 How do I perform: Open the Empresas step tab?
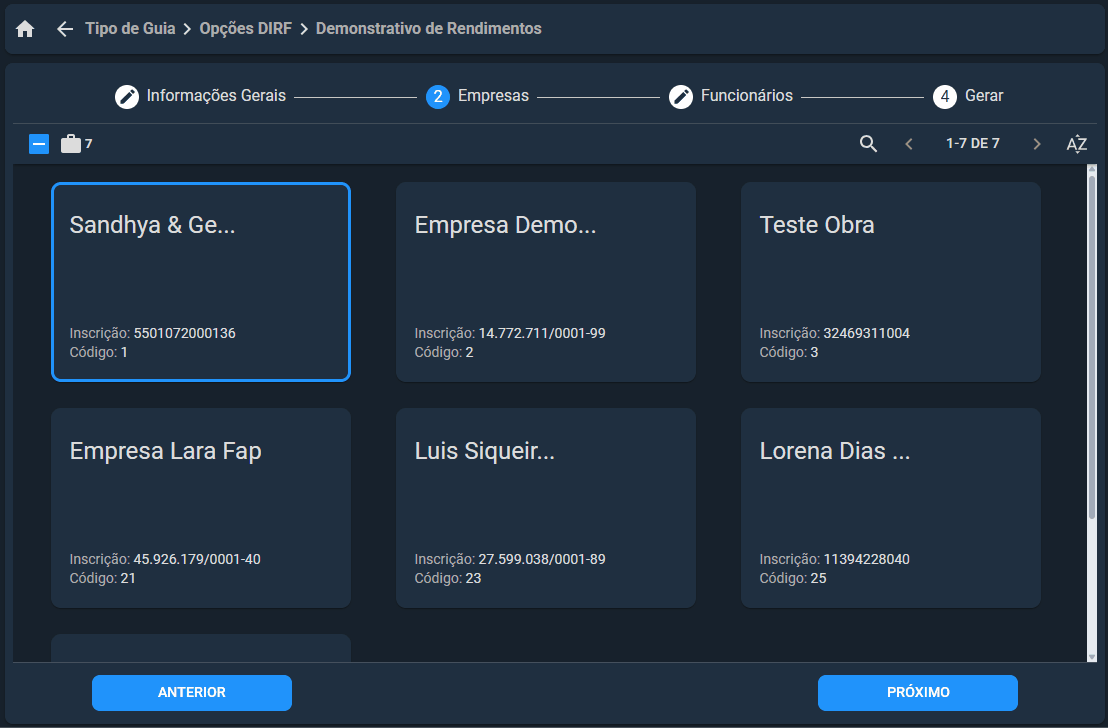pos(478,96)
